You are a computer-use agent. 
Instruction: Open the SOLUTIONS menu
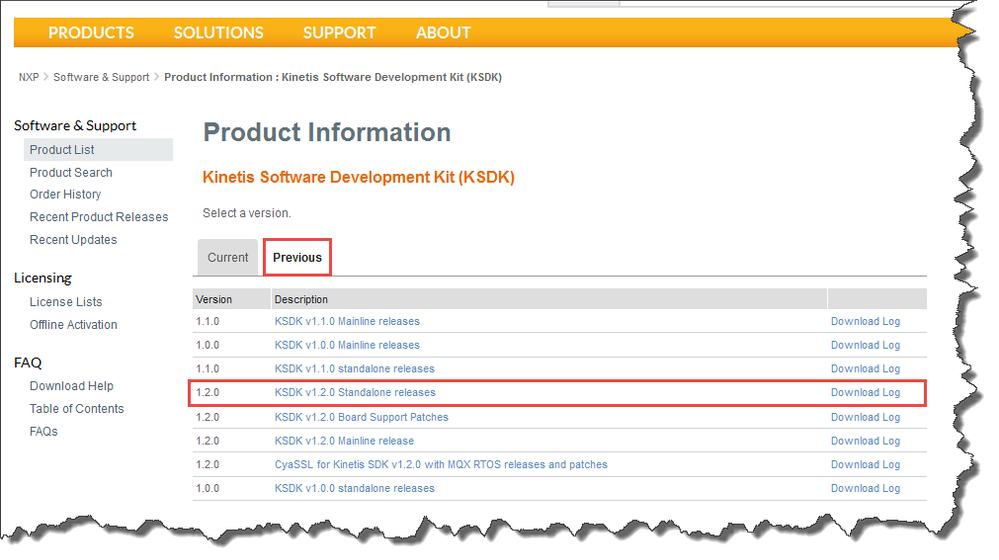coord(218,33)
